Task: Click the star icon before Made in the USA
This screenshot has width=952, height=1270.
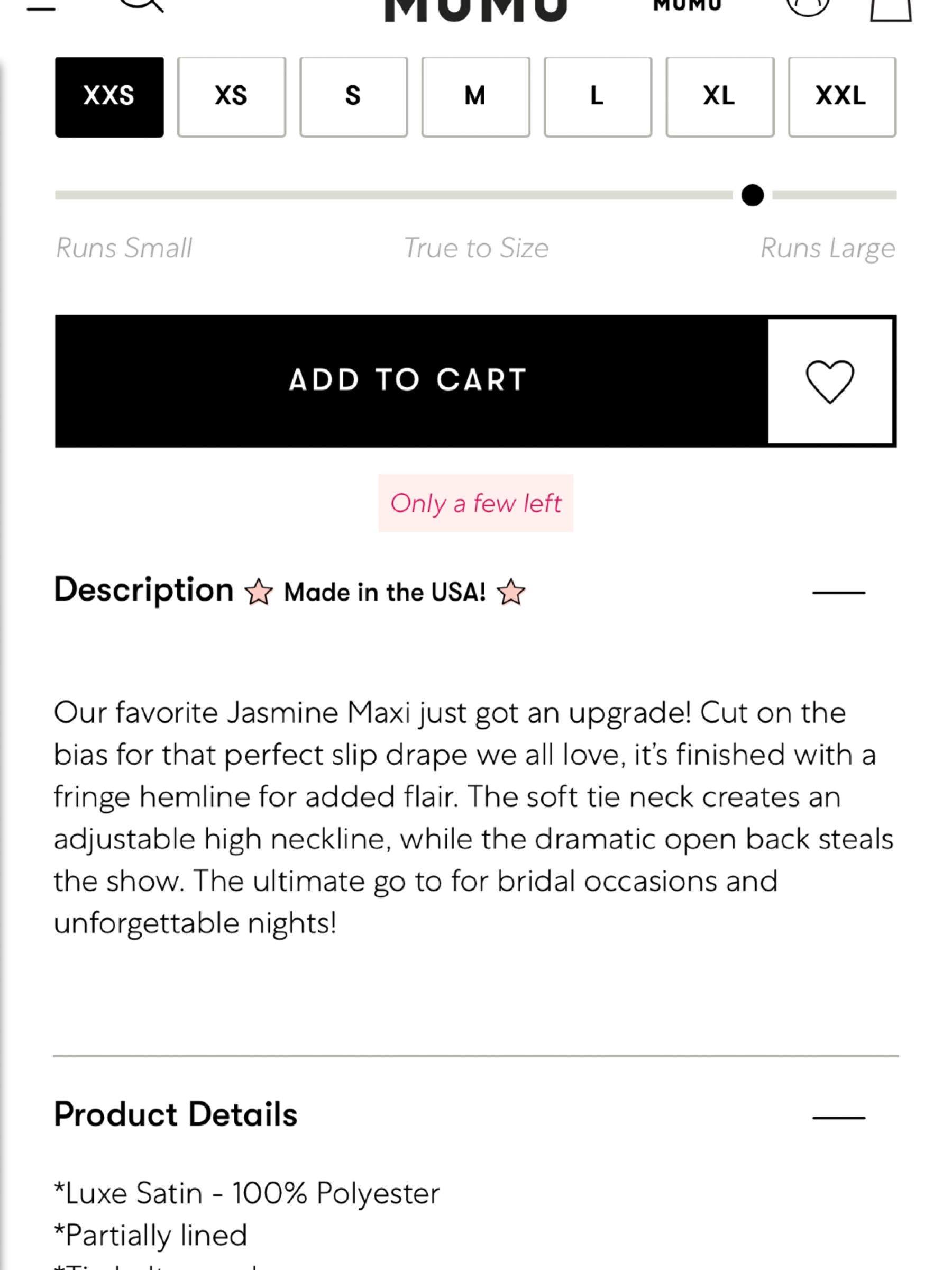Action: click(258, 592)
